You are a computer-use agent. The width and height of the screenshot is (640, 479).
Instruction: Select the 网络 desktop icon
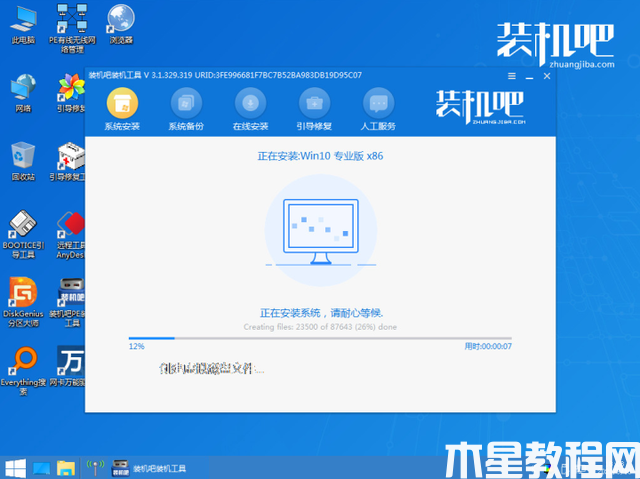pyautogui.click(x=23, y=93)
